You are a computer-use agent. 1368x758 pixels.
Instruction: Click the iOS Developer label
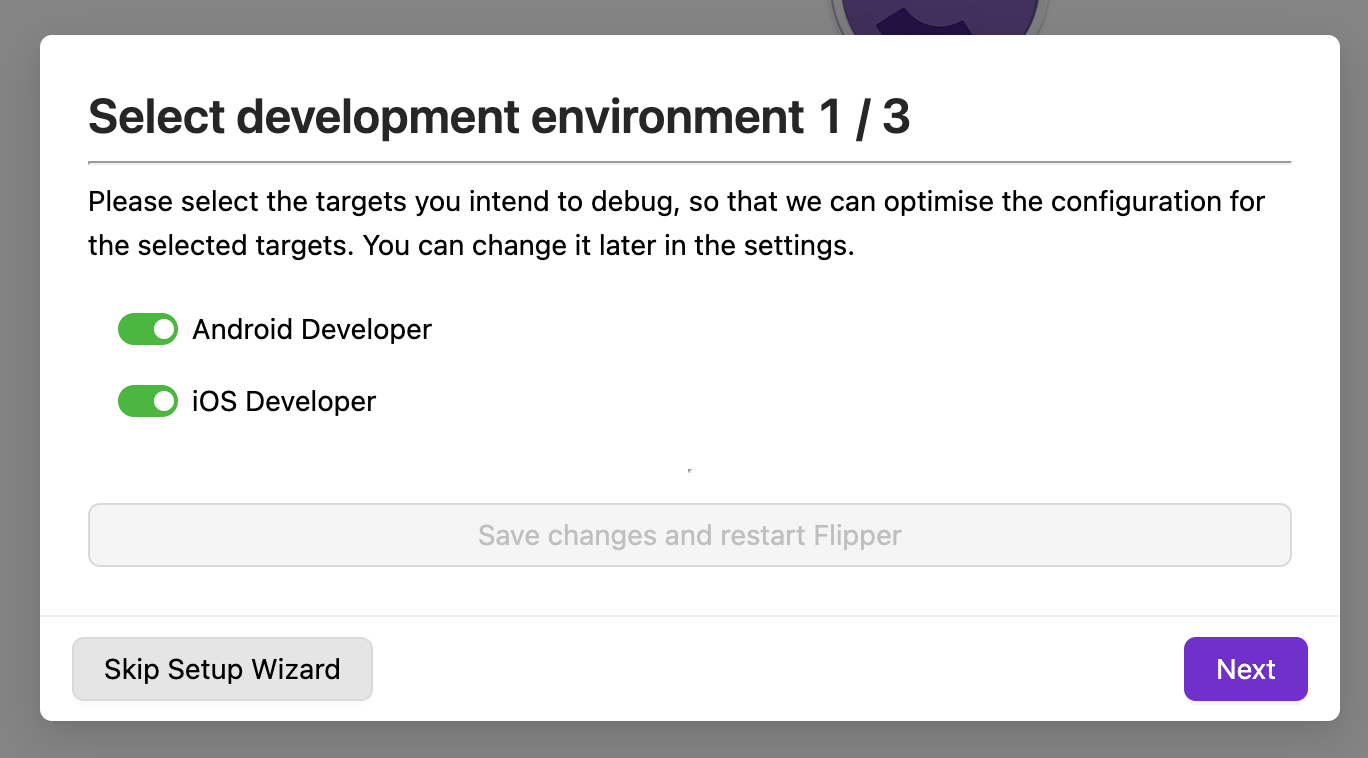click(284, 402)
